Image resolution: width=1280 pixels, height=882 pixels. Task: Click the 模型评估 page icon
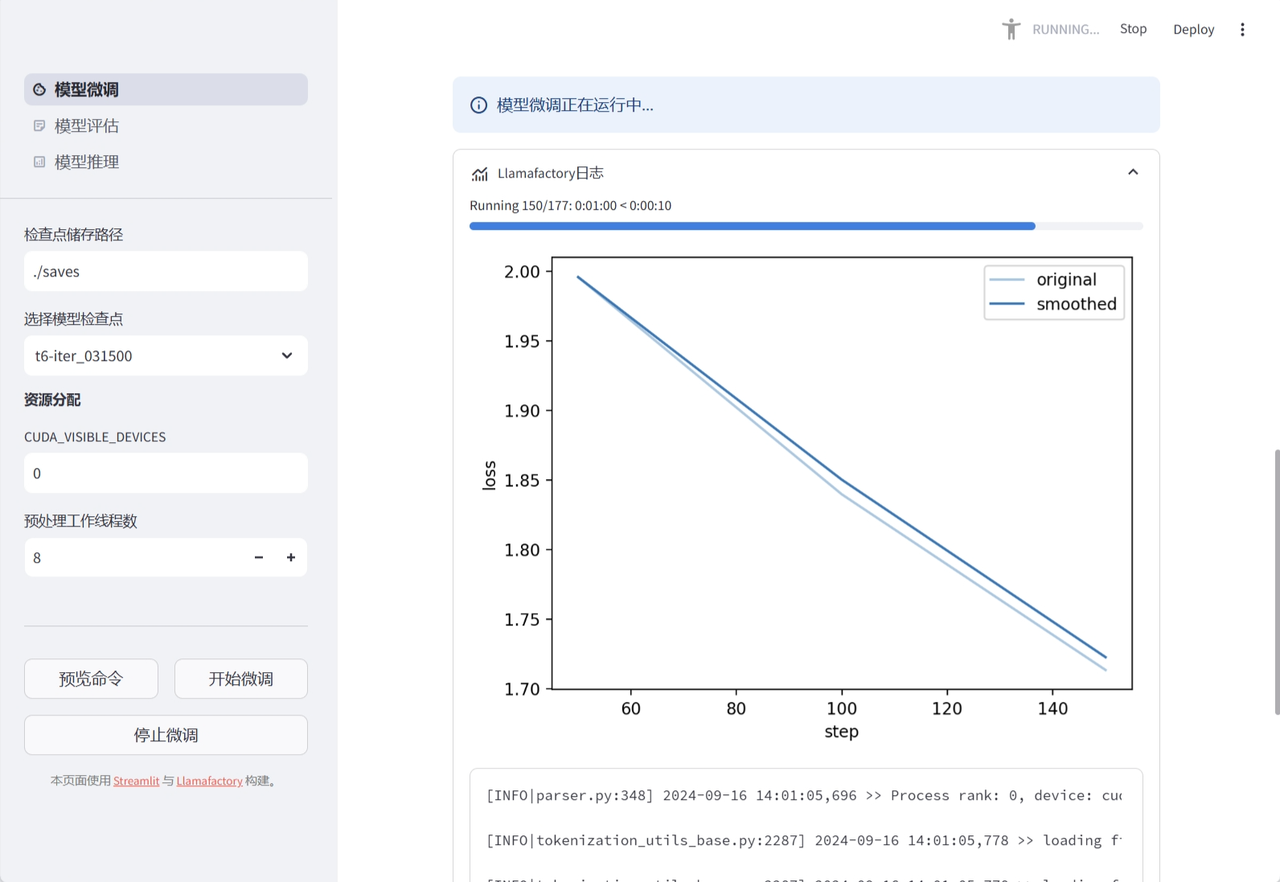coord(39,126)
